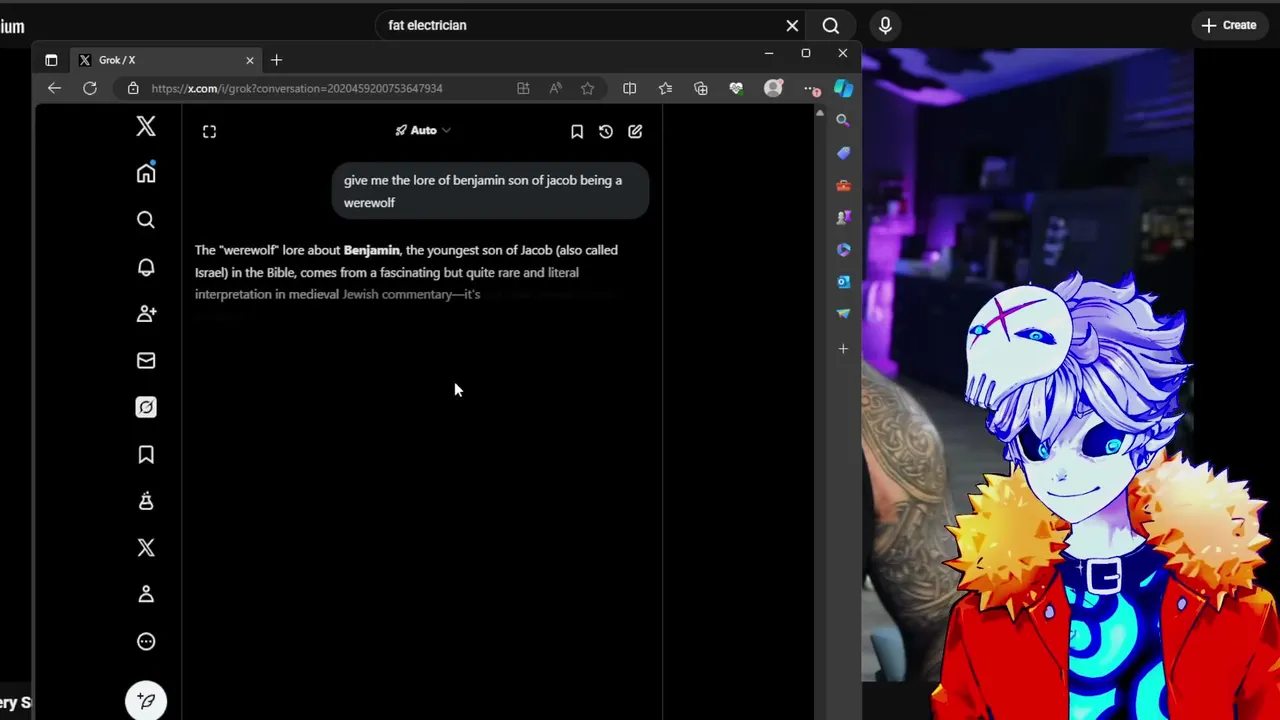Expand Grok chat to fullscreen
Screen dimensions: 1280x720
(x=209, y=131)
